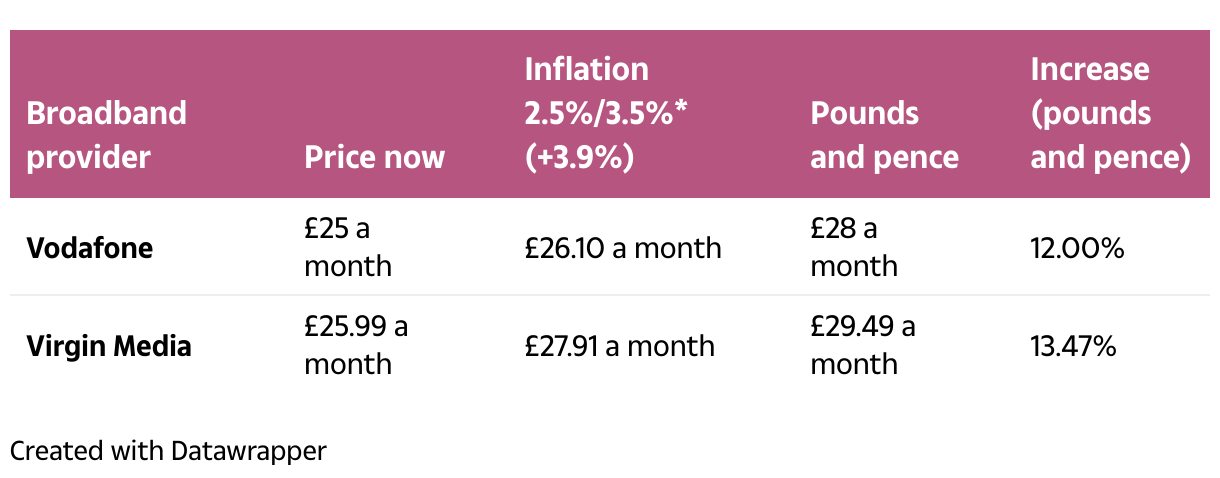The width and height of the screenshot is (1220, 478).
Task: Select the Increase (pounds and pence) header
Action: tap(1110, 113)
